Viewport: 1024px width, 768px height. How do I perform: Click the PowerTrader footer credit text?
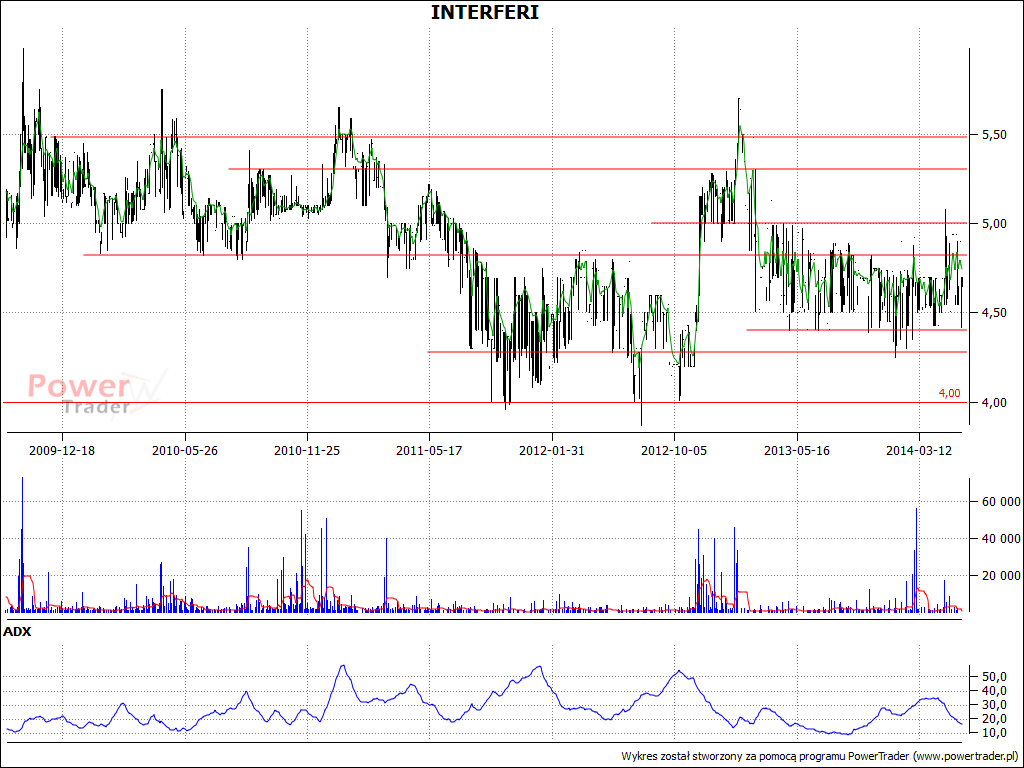tap(820, 756)
